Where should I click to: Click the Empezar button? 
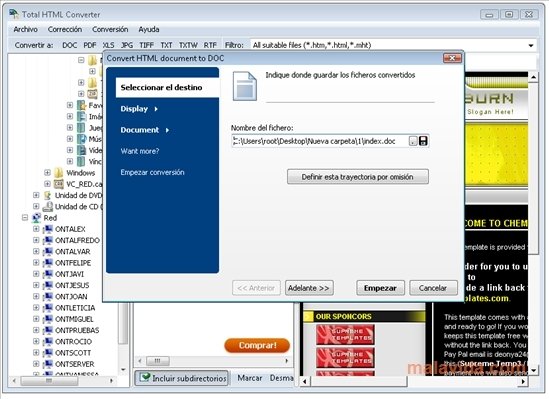(380, 288)
